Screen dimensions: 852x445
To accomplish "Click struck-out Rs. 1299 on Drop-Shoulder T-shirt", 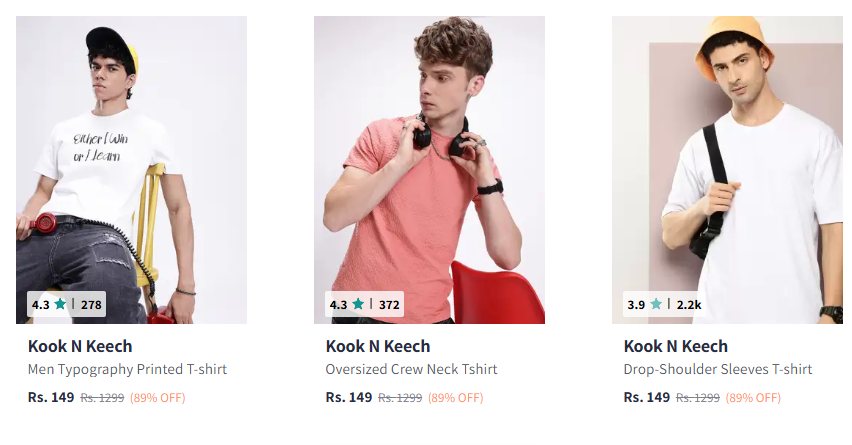I will tap(698, 398).
